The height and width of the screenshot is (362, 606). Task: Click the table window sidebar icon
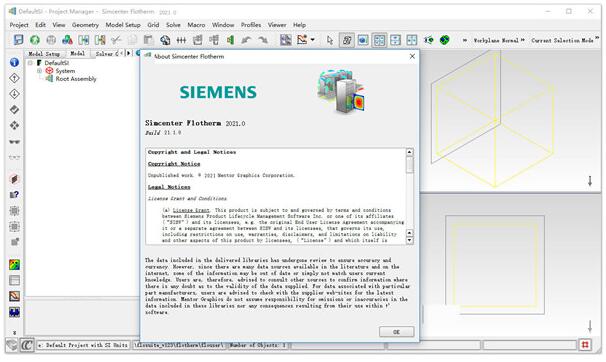point(14,280)
